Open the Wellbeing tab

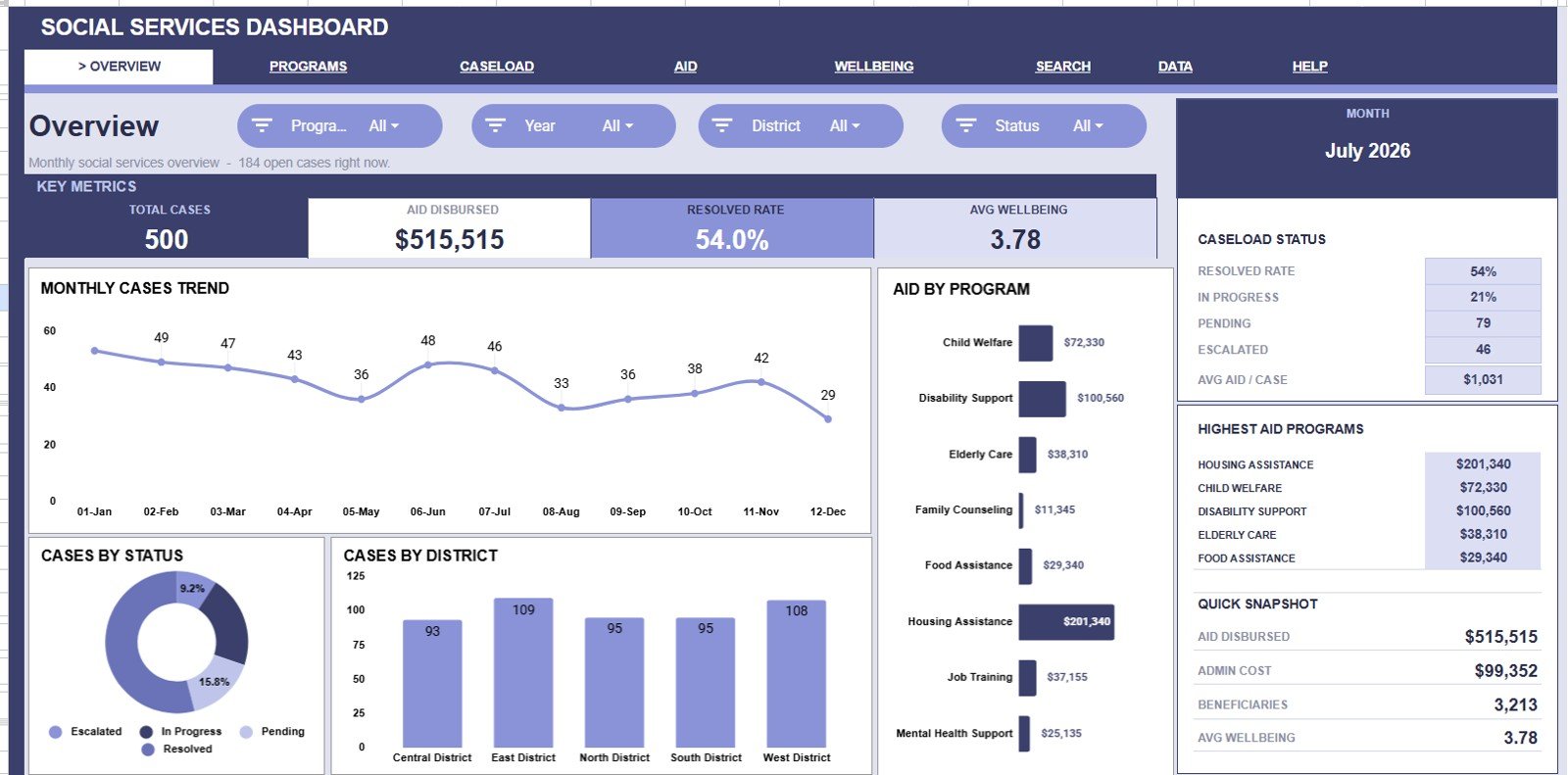point(874,67)
